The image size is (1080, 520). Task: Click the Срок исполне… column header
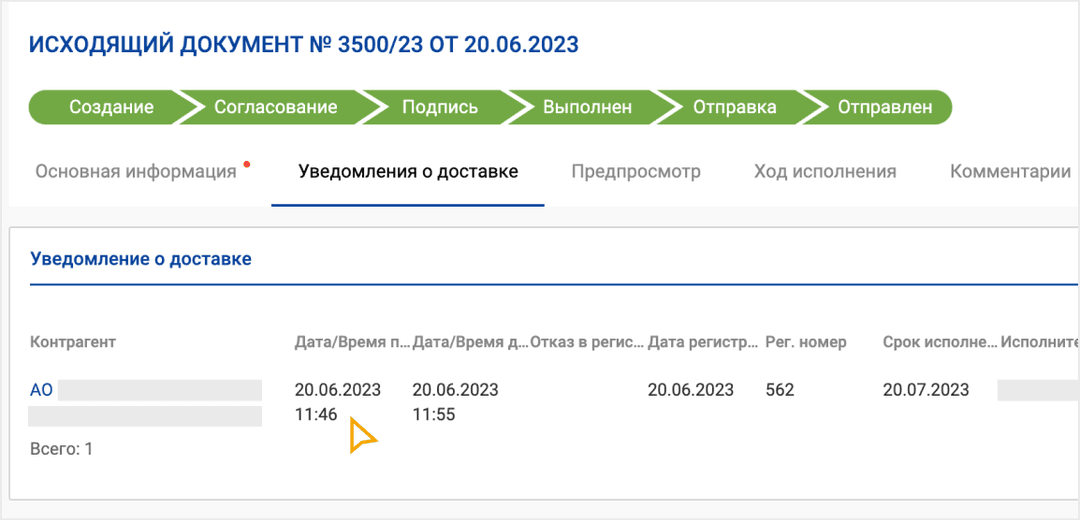tap(940, 342)
